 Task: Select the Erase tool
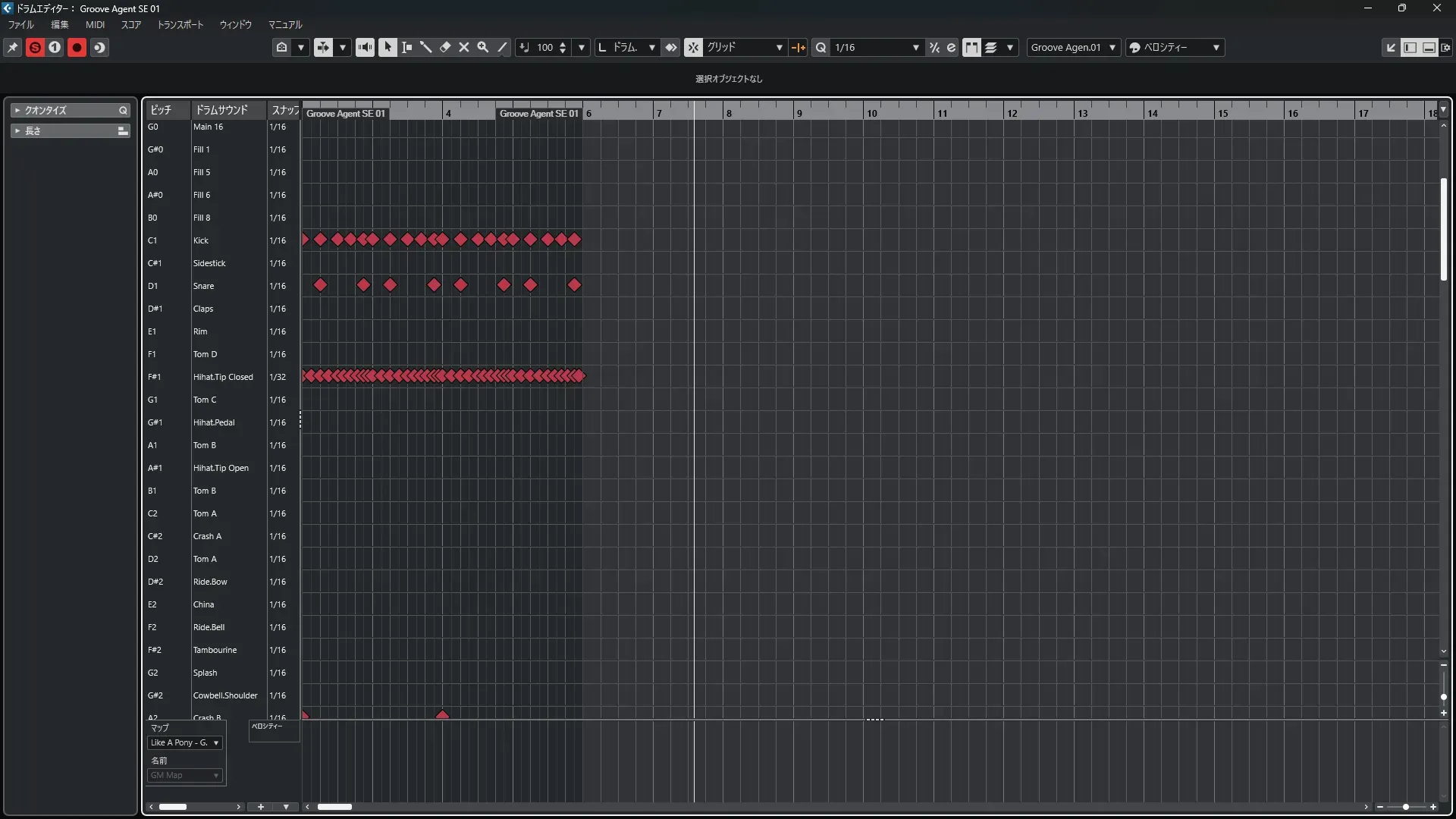[x=445, y=47]
